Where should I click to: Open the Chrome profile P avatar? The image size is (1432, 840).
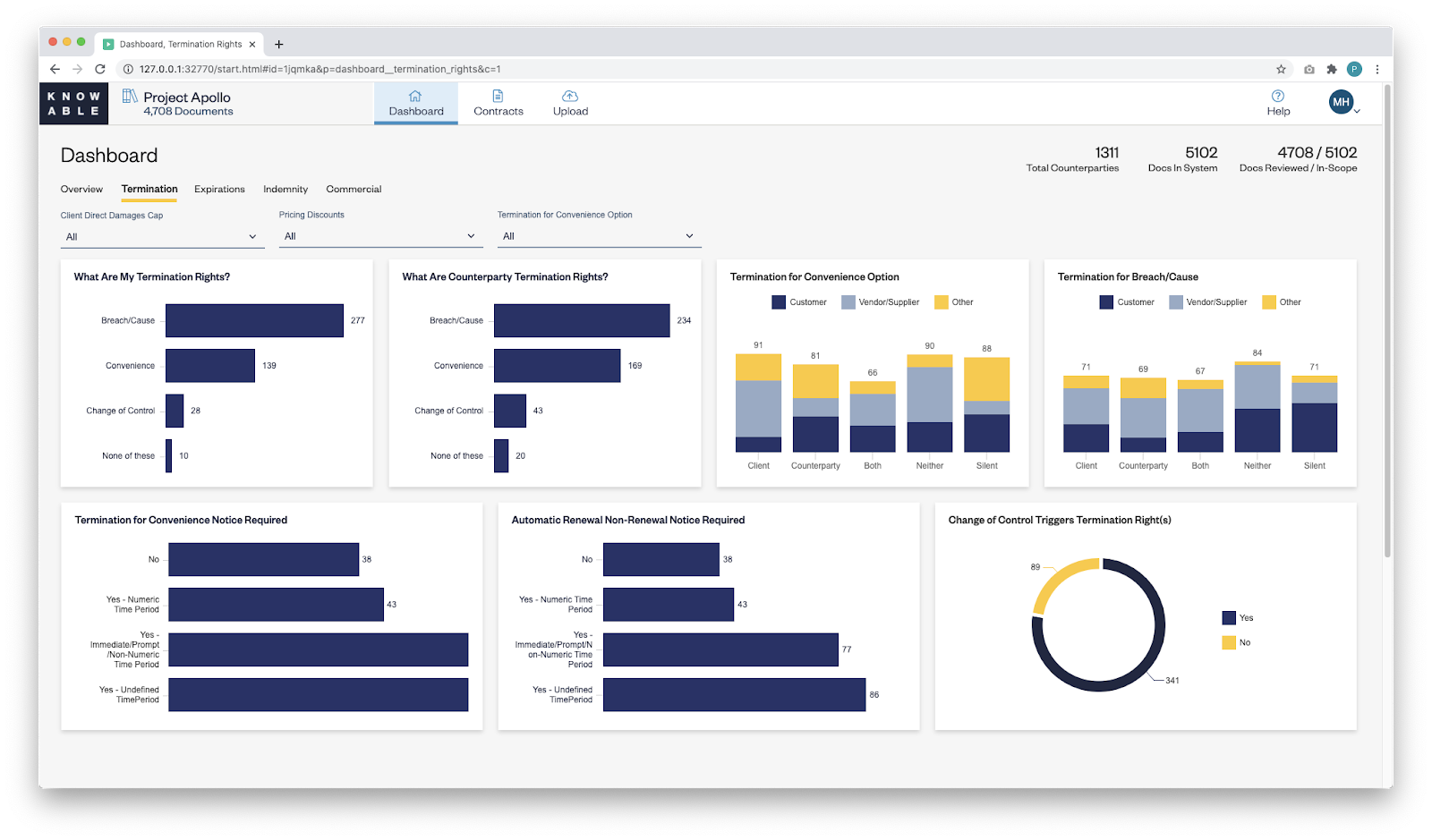click(1354, 69)
